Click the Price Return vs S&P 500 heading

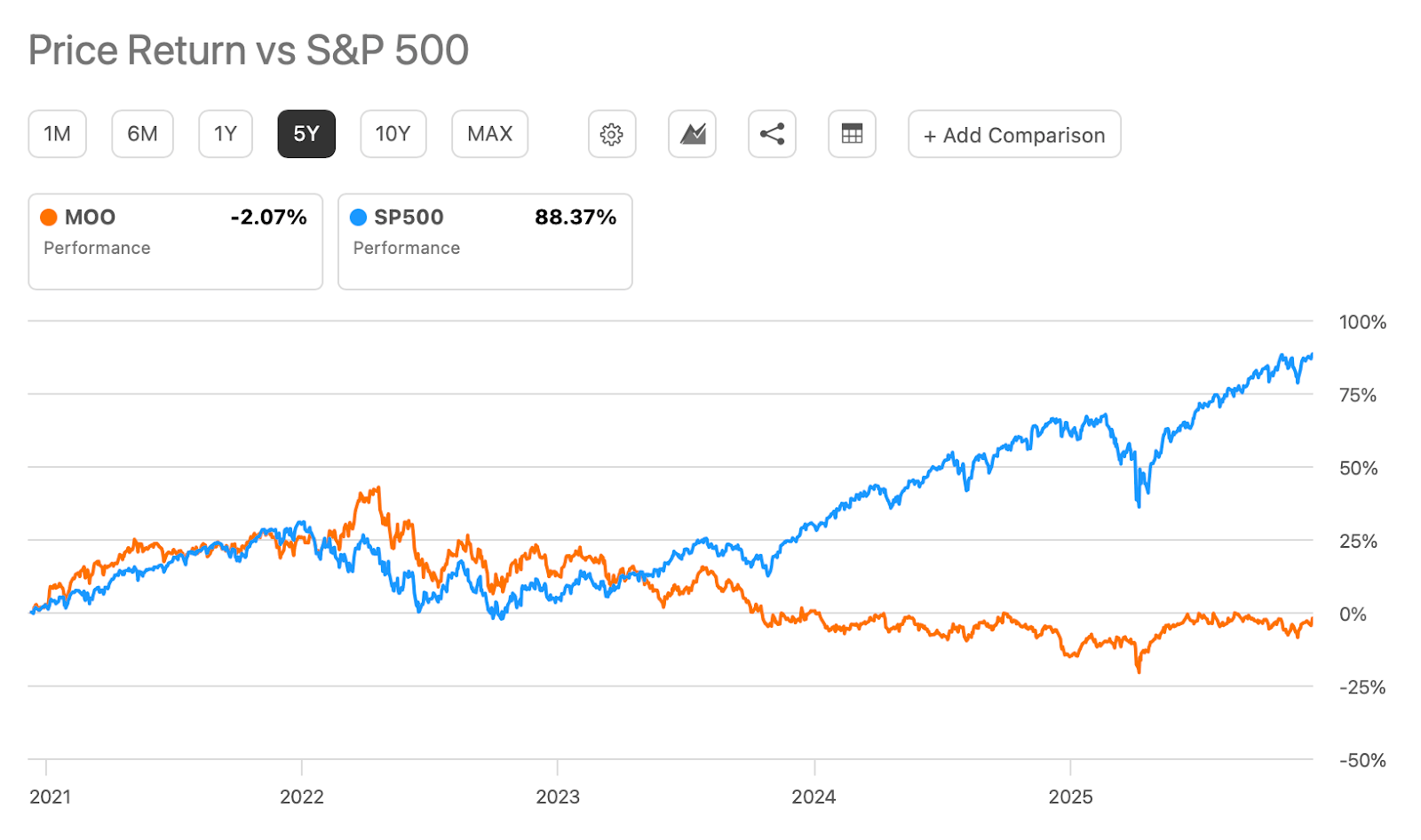[249, 51]
